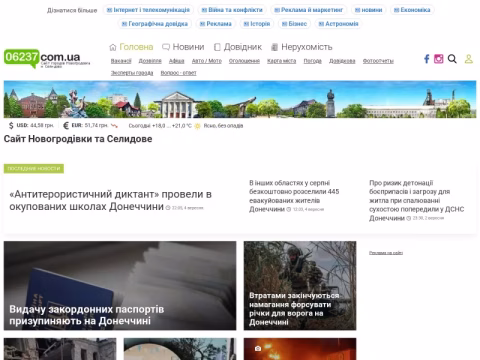Click the search magnifier icon

click(x=452, y=59)
